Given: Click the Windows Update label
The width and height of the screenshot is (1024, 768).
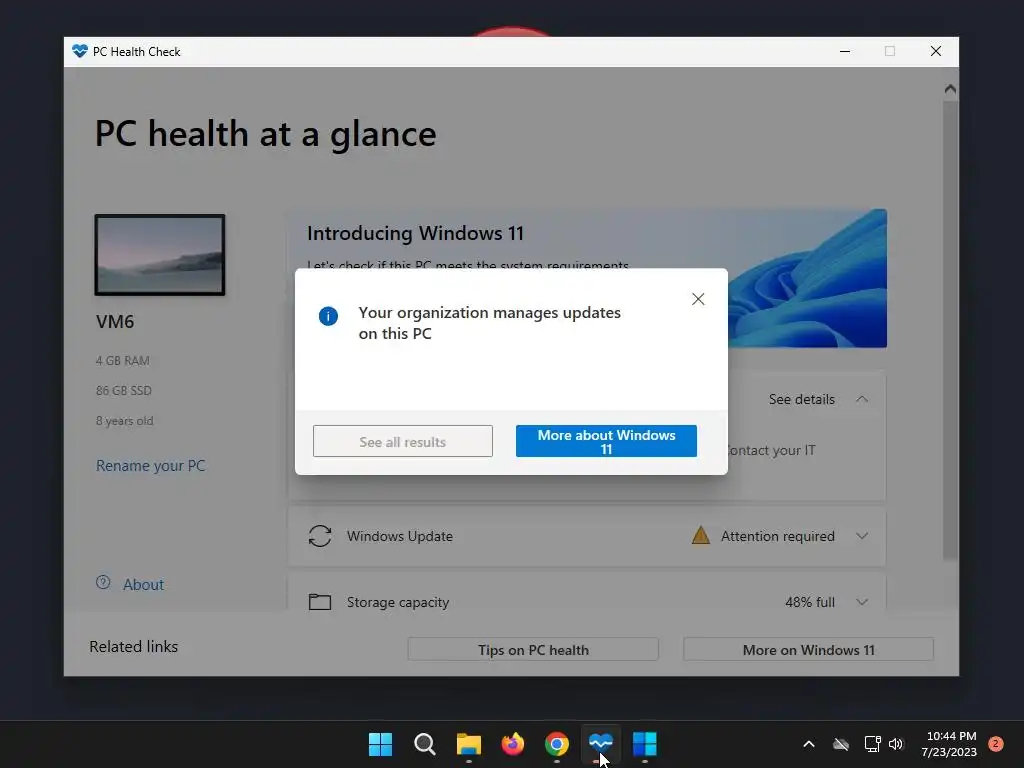Looking at the screenshot, I should pyautogui.click(x=400, y=536).
